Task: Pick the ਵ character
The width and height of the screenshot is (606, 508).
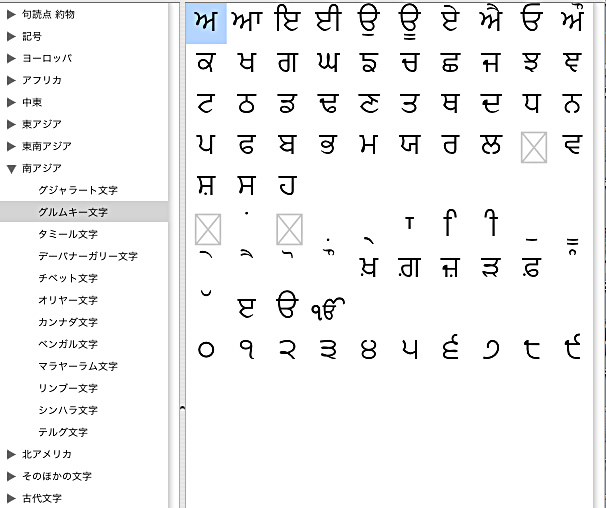Action: [572, 145]
